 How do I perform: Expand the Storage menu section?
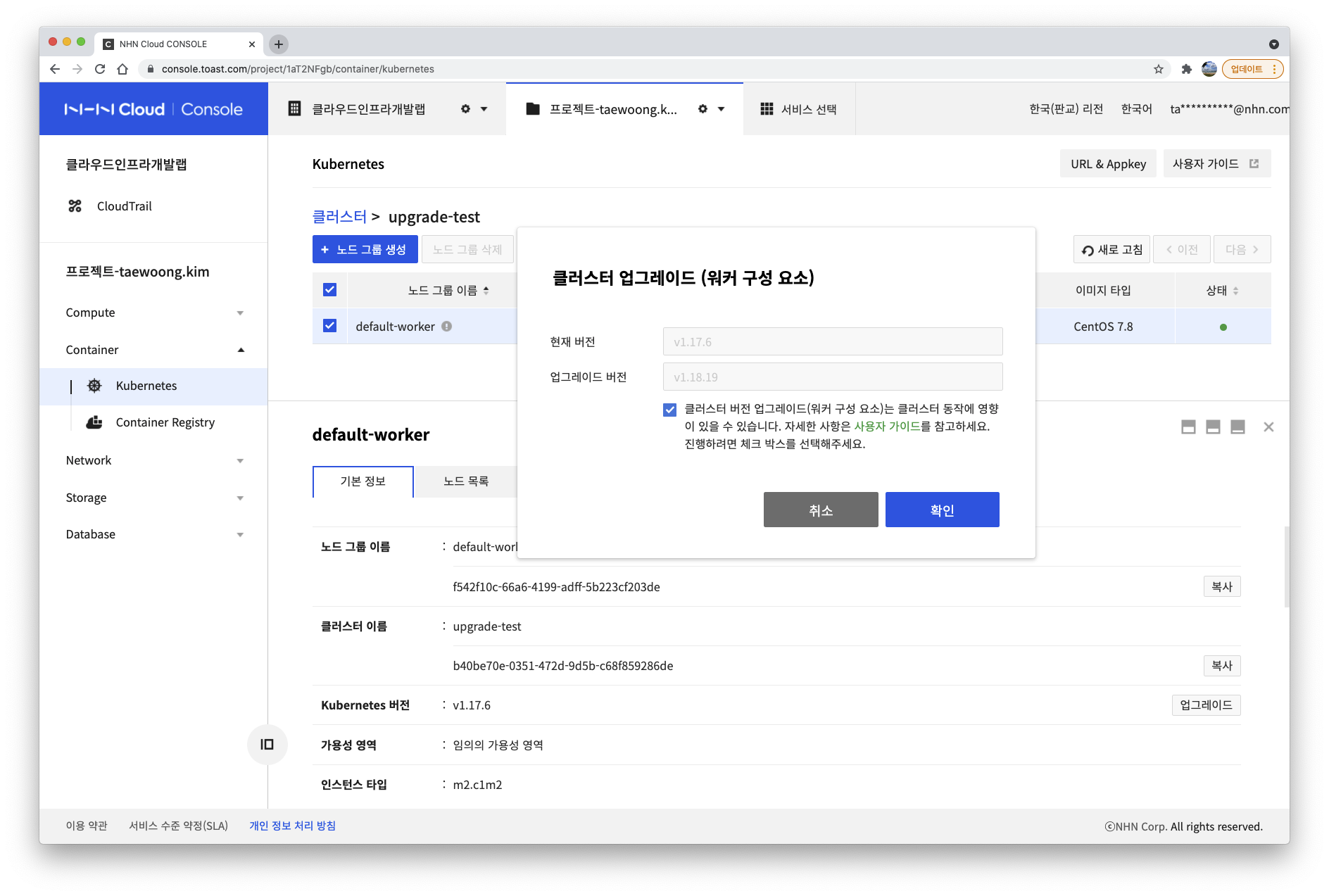tap(240, 498)
